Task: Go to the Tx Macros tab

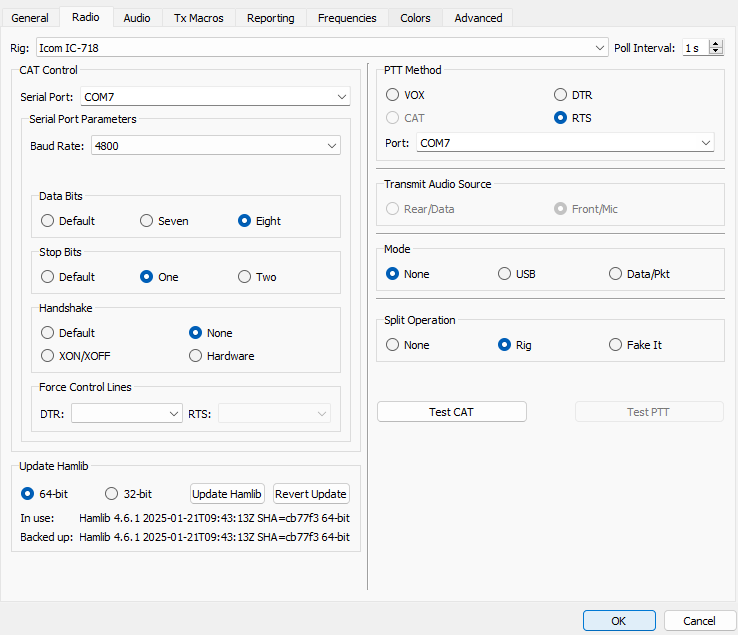Action: (198, 18)
